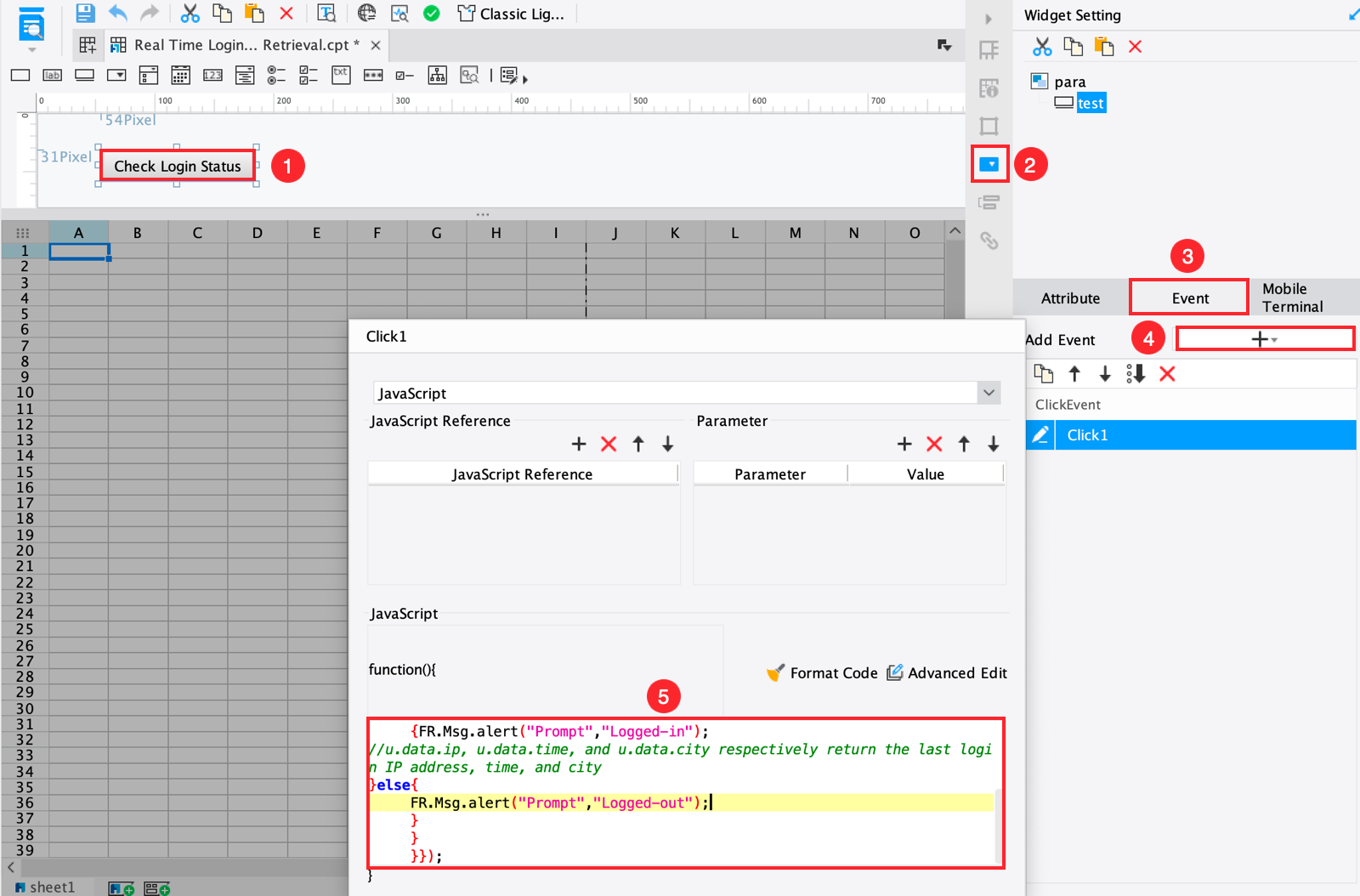
Task: Click the Preview check icon in top toolbar
Action: click(431, 14)
